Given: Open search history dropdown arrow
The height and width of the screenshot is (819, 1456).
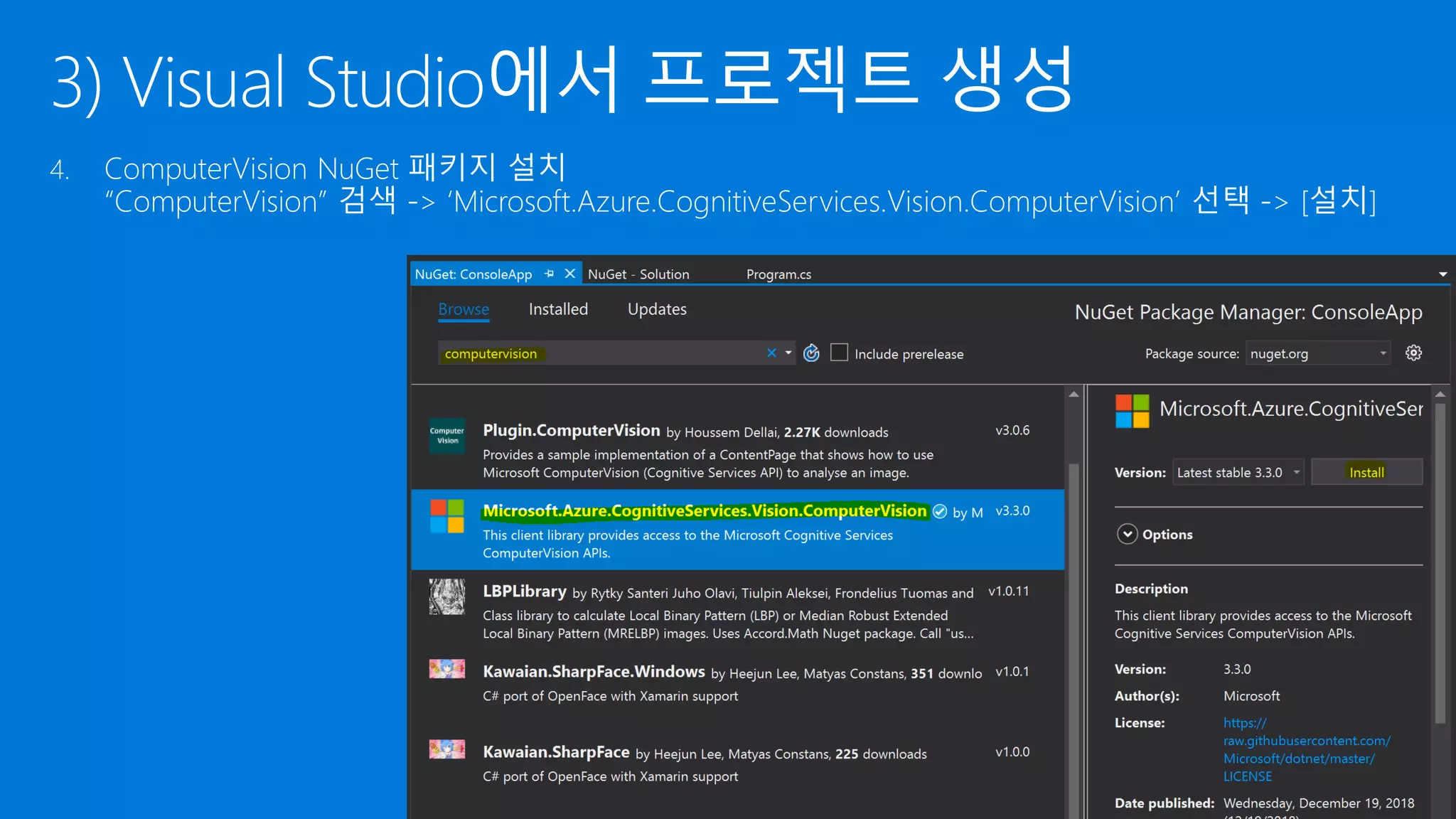Looking at the screenshot, I should pos(788,353).
